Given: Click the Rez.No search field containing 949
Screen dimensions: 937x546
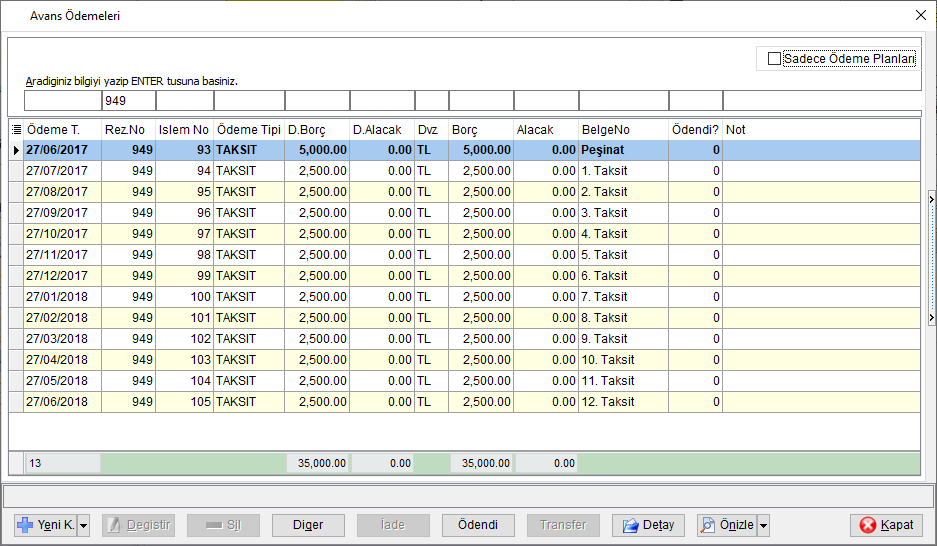Looking at the screenshot, I should 128,100.
